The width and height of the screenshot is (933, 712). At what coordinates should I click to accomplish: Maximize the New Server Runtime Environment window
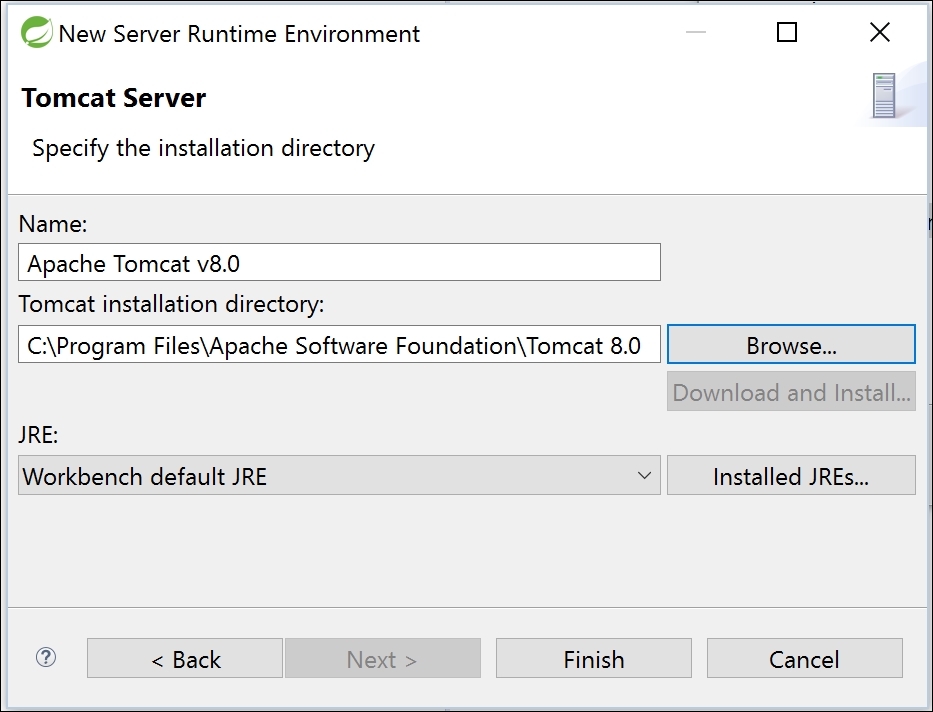[787, 32]
